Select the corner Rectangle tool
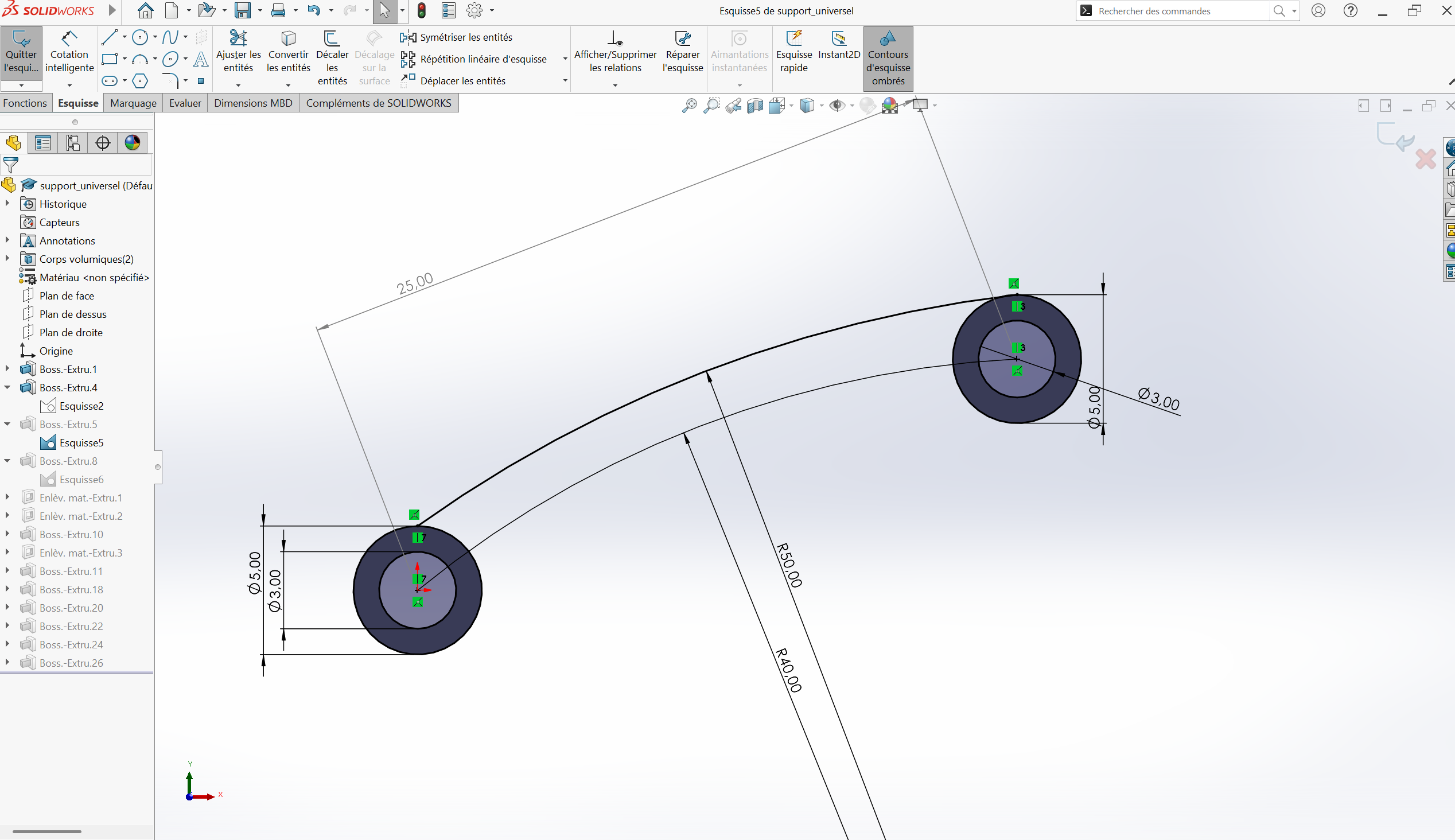The height and width of the screenshot is (840, 1455). (110, 59)
